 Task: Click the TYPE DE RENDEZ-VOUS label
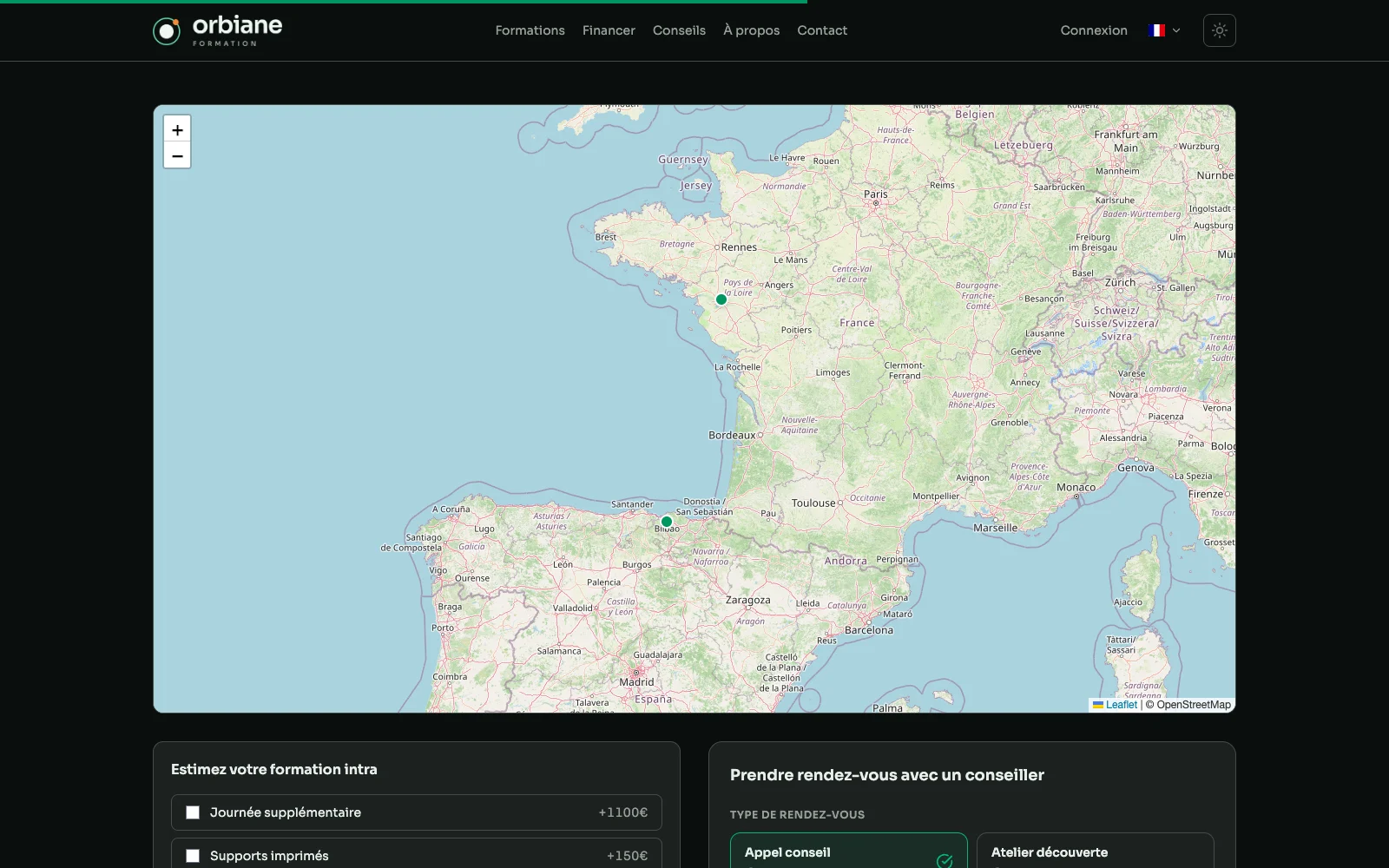(x=797, y=814)
